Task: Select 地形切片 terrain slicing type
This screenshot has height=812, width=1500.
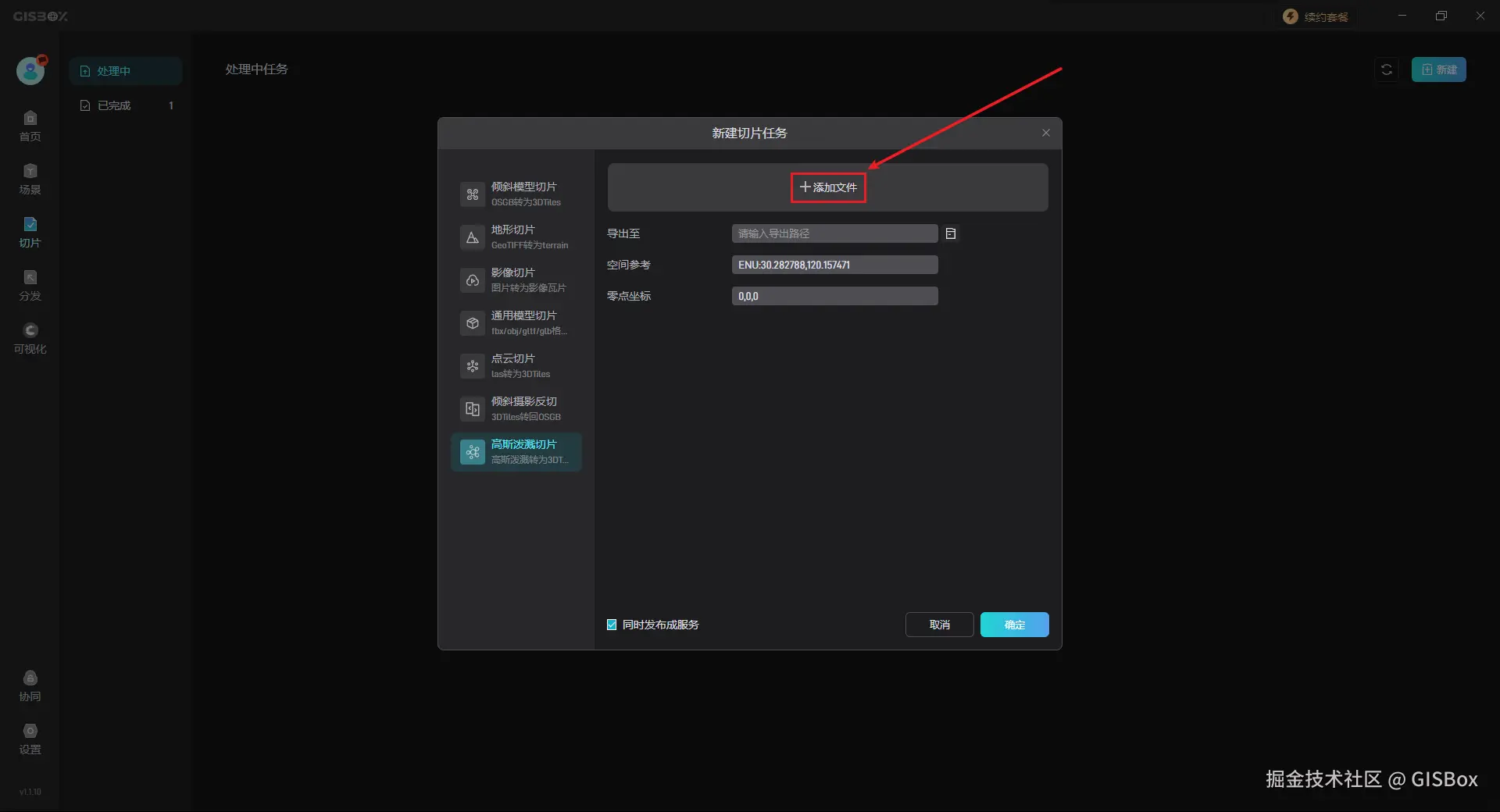Action: point(516,237)
